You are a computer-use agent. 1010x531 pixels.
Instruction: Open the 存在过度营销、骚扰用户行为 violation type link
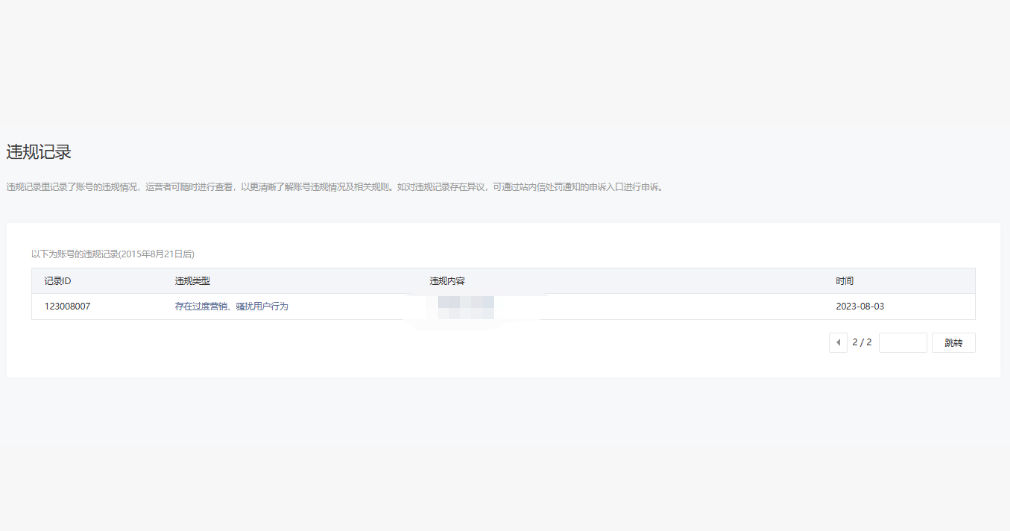231,306
